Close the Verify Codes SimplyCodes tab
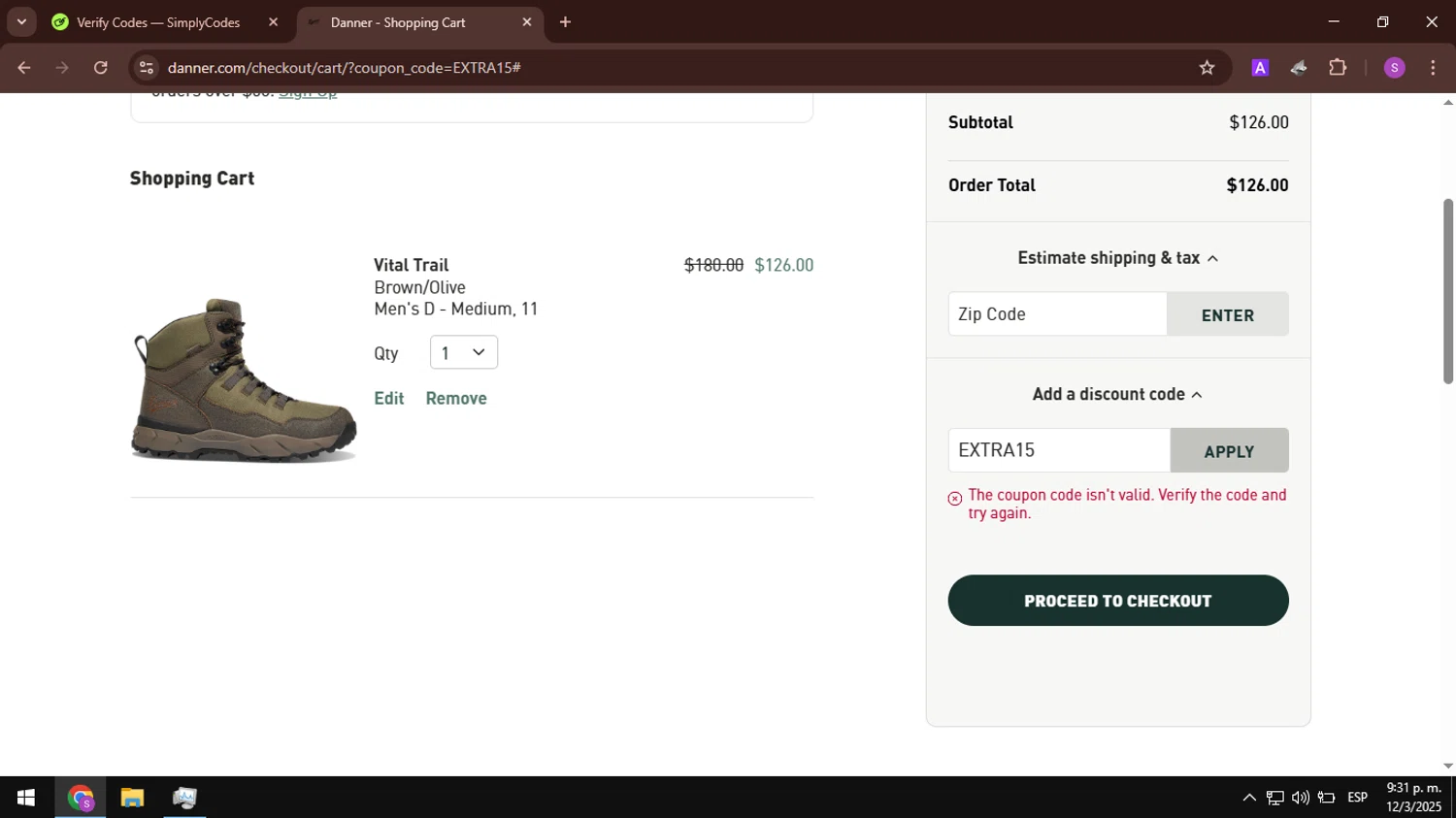Viewport: 1456px width, 818px height. click(273, 22)
